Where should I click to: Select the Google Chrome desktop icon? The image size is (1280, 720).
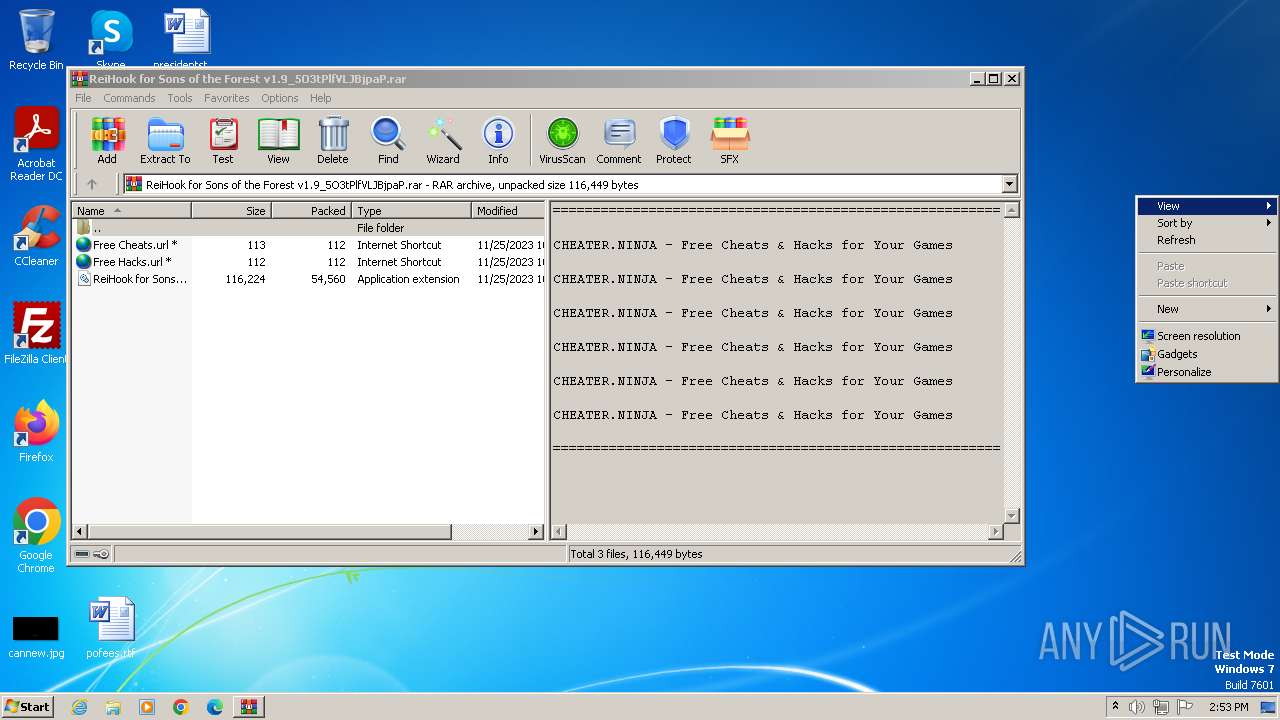[36, 536]
